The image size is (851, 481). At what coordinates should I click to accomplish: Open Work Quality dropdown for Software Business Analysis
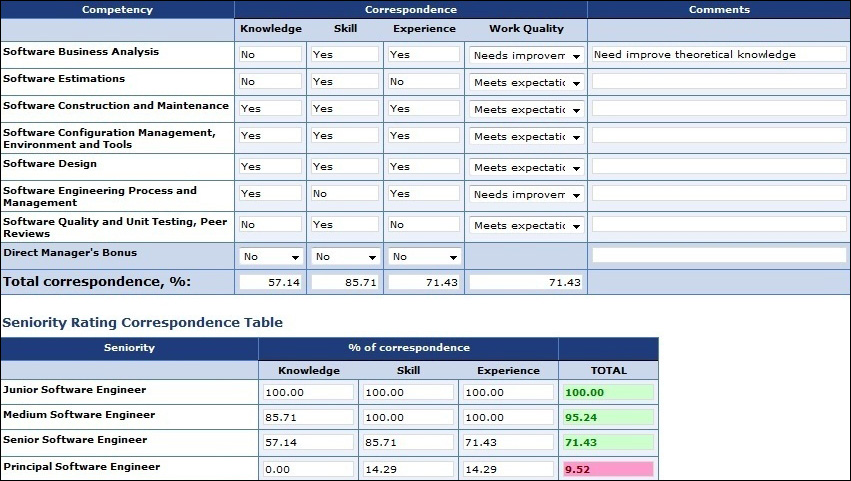(x=526, y=55)
